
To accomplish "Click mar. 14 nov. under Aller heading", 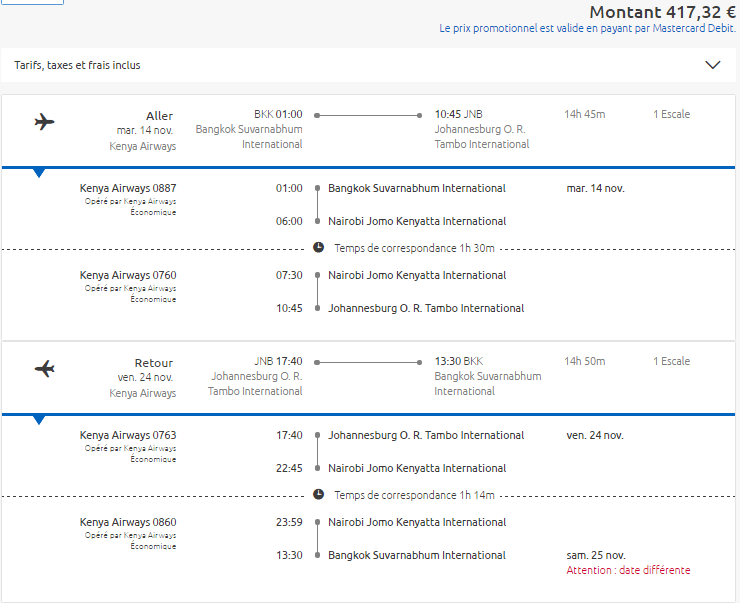I will (x=145, y=130).
